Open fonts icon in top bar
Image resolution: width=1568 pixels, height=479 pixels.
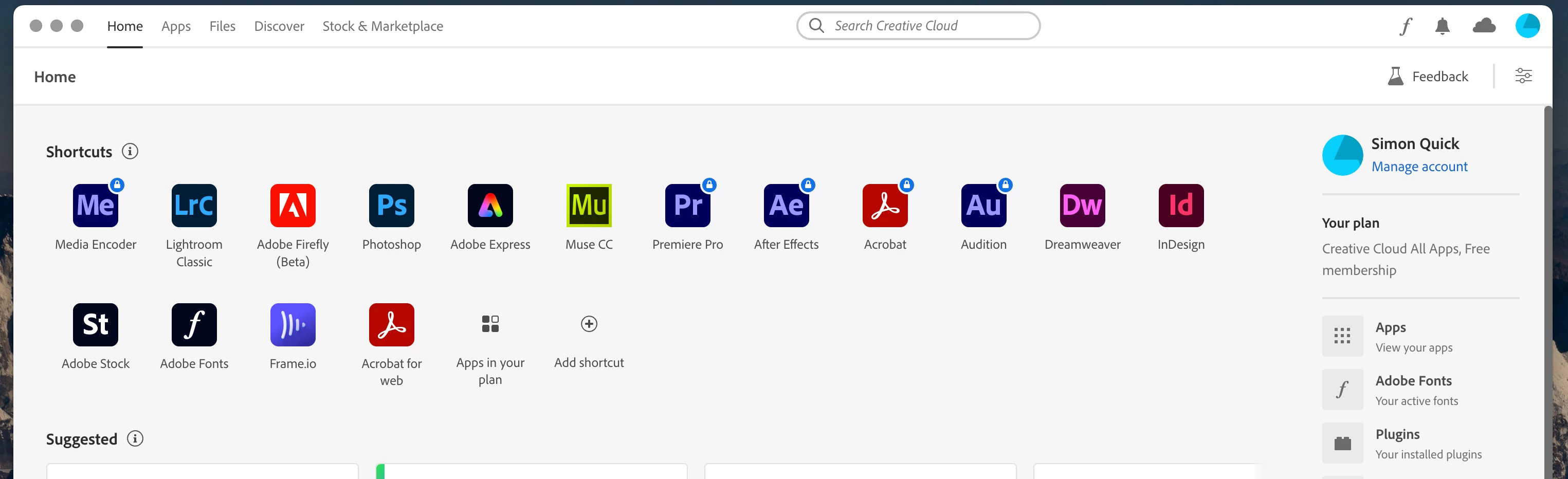[x=1405, y=26]
